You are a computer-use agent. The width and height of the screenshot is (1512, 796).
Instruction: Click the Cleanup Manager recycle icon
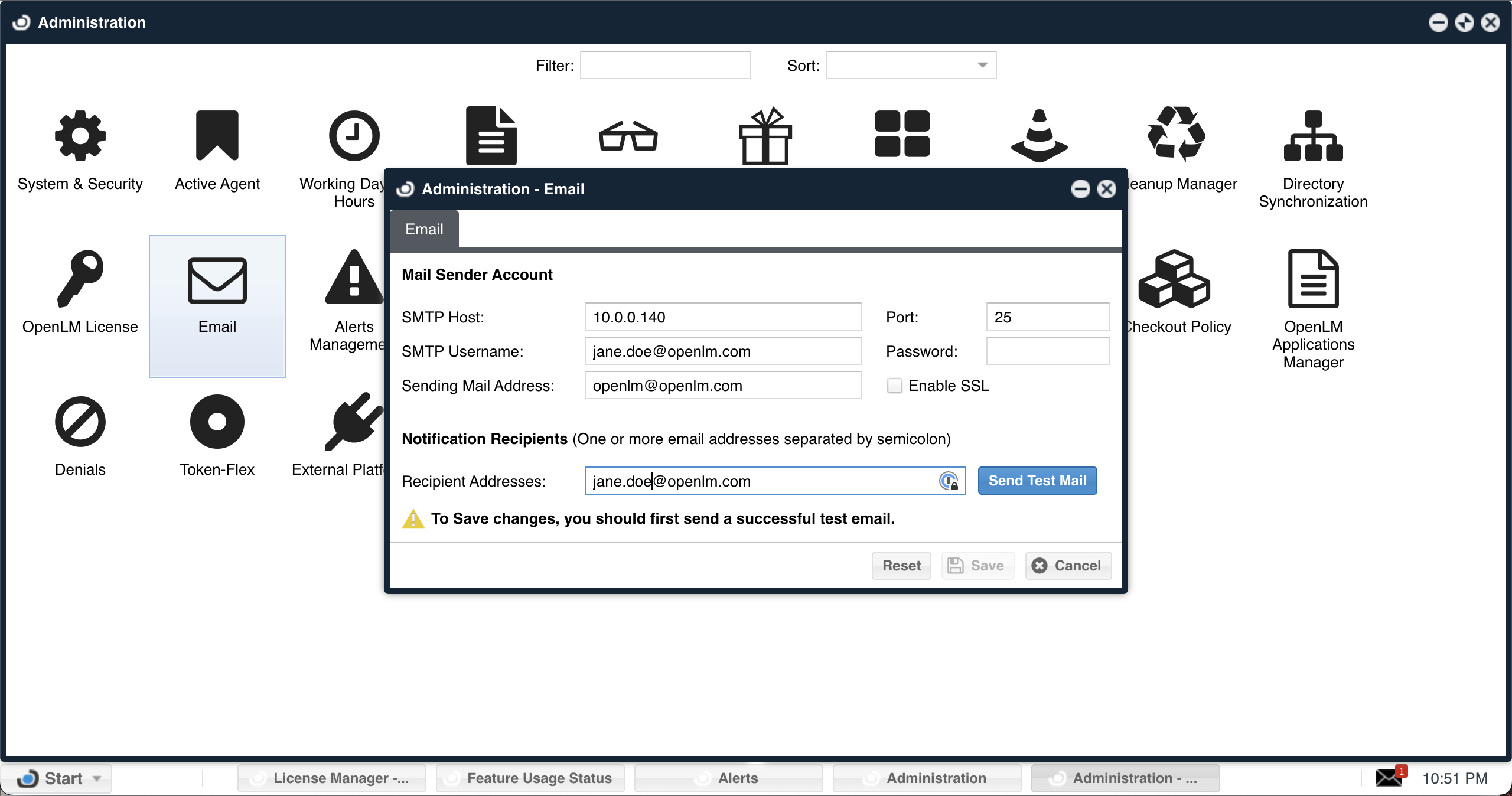point(1175,135)
